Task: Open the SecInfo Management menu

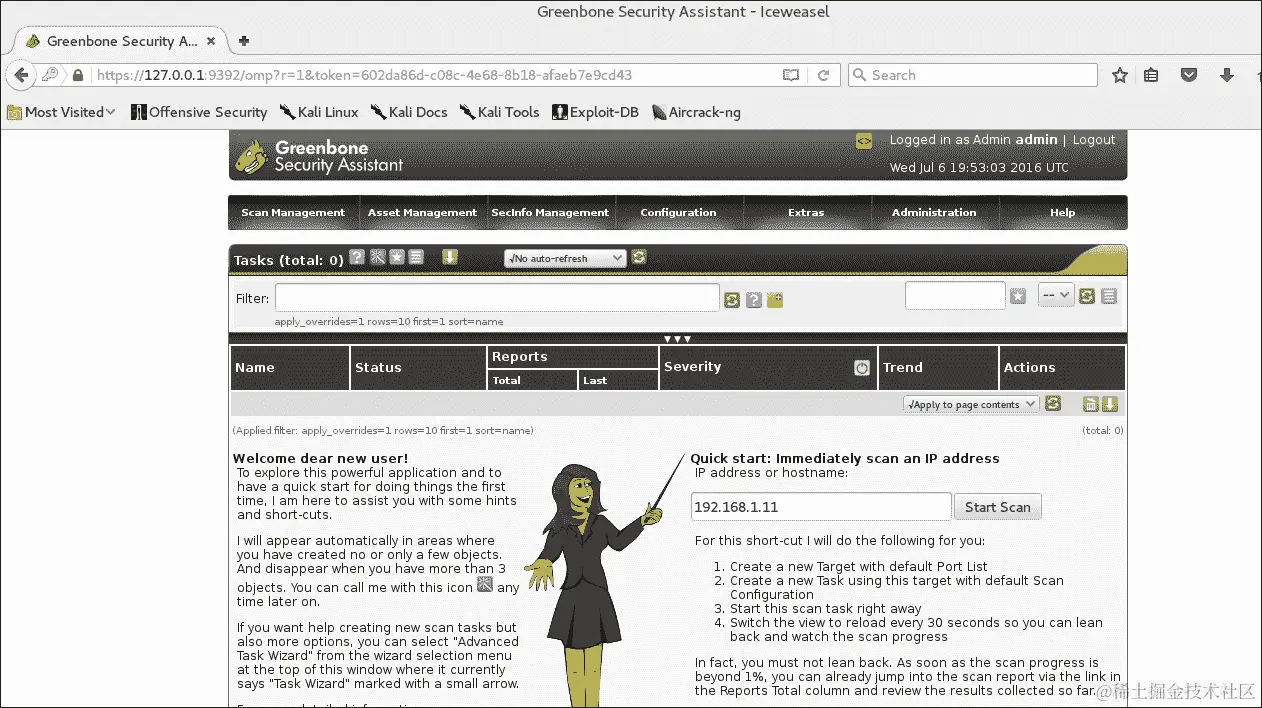Action: pos(550,212)
